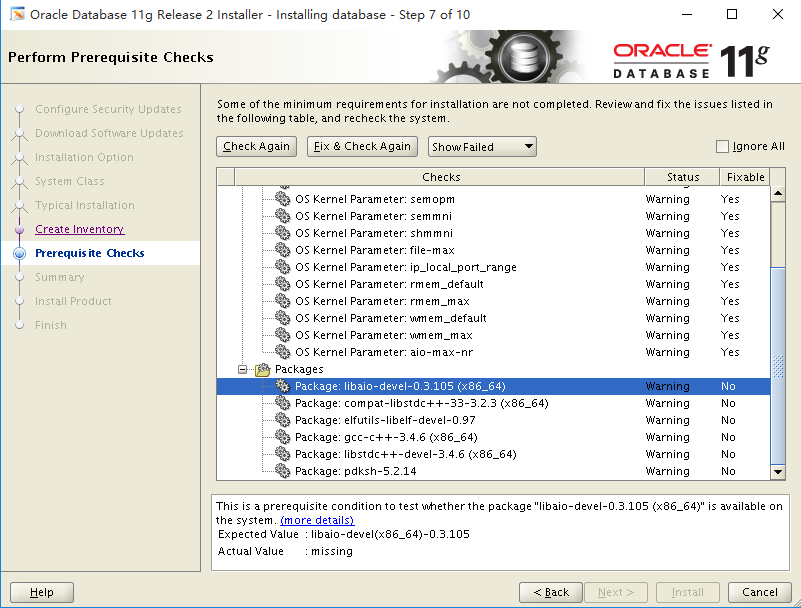The image size is (801, 608).
Task: Click the checks list scroll down arrow
Action: 778,472
